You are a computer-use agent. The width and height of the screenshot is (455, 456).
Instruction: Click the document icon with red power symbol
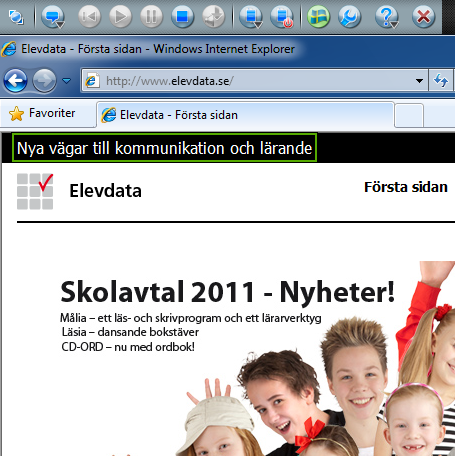(x=282, y=17)
